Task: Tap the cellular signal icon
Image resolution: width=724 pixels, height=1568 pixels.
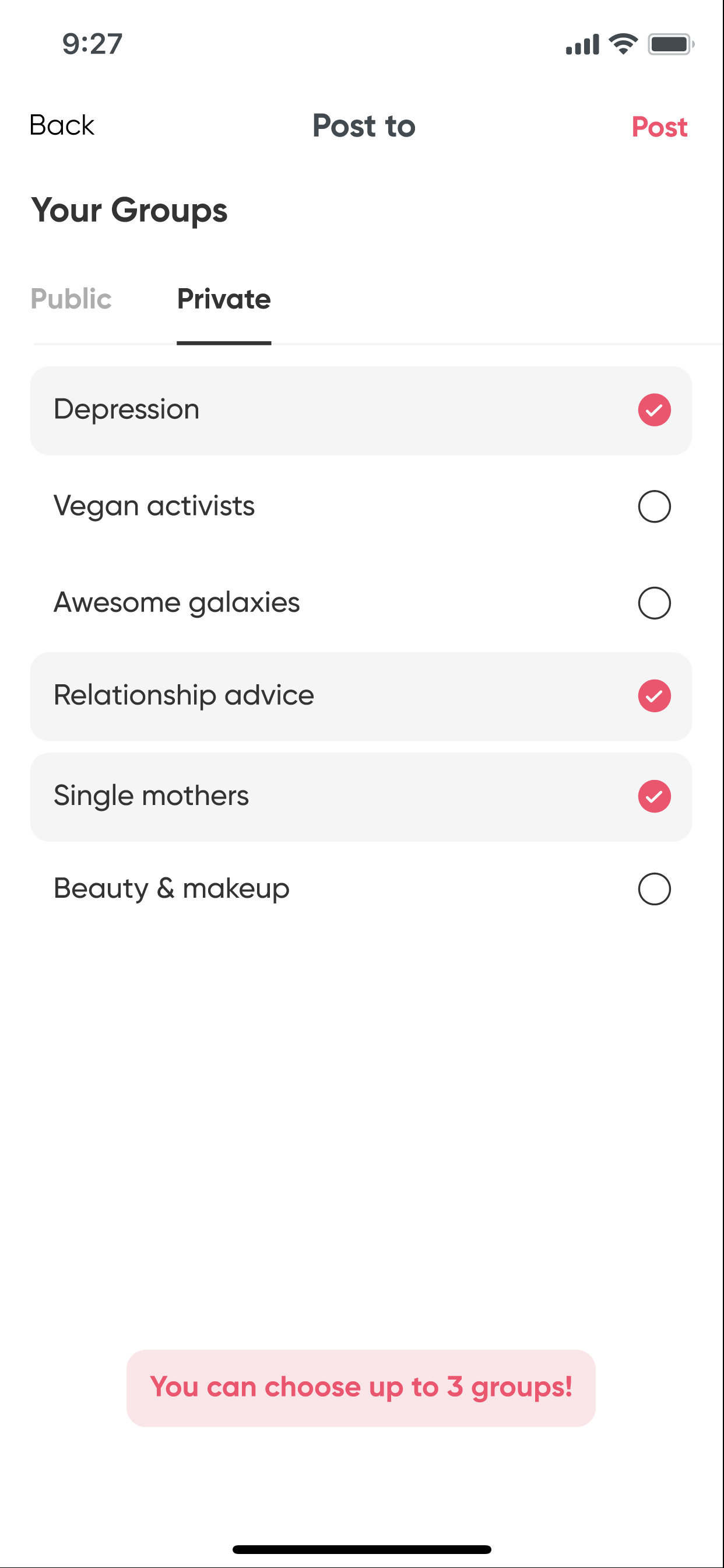Action: (582, 44)
